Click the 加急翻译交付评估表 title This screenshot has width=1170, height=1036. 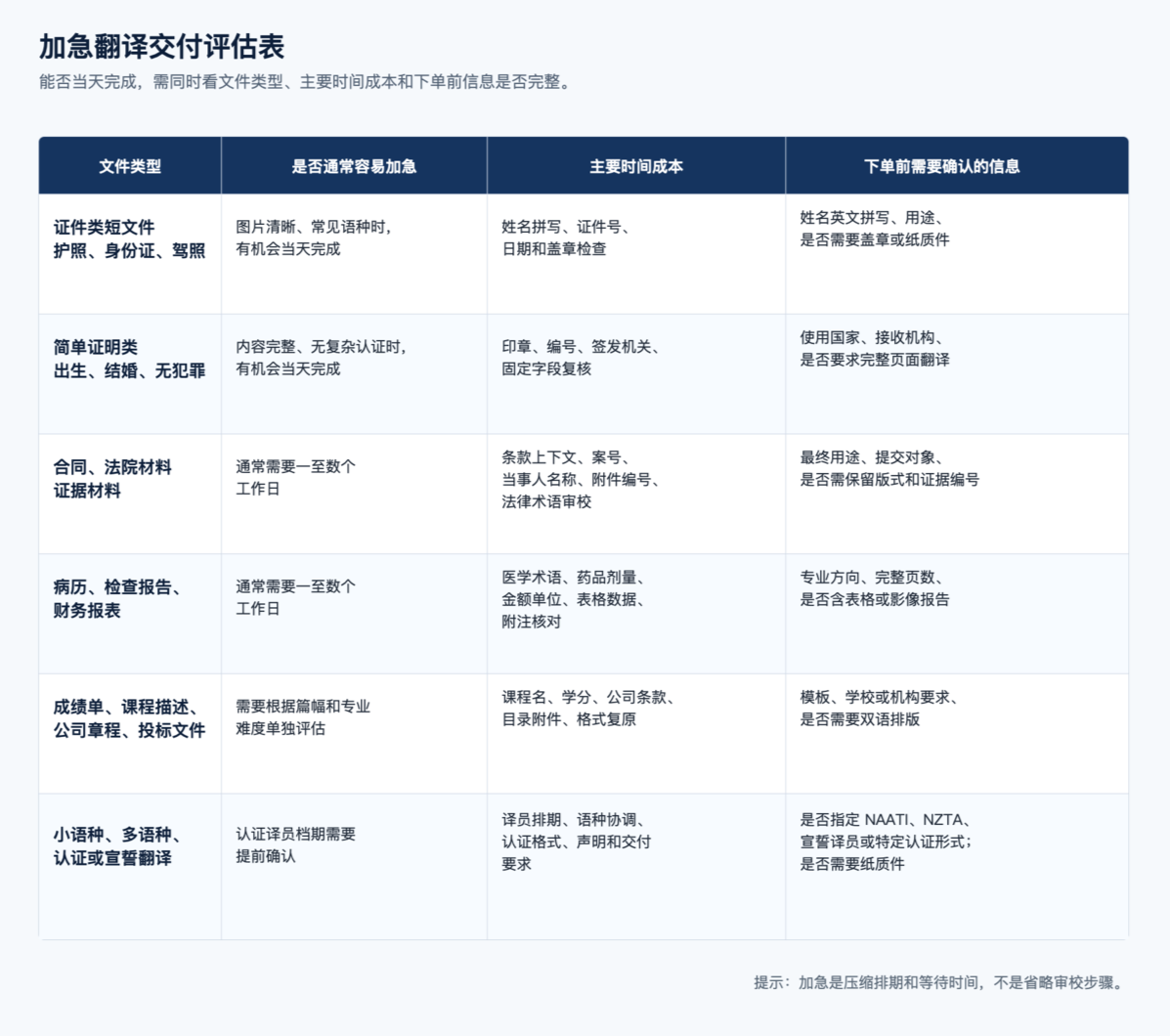click(x=162, y=46)
